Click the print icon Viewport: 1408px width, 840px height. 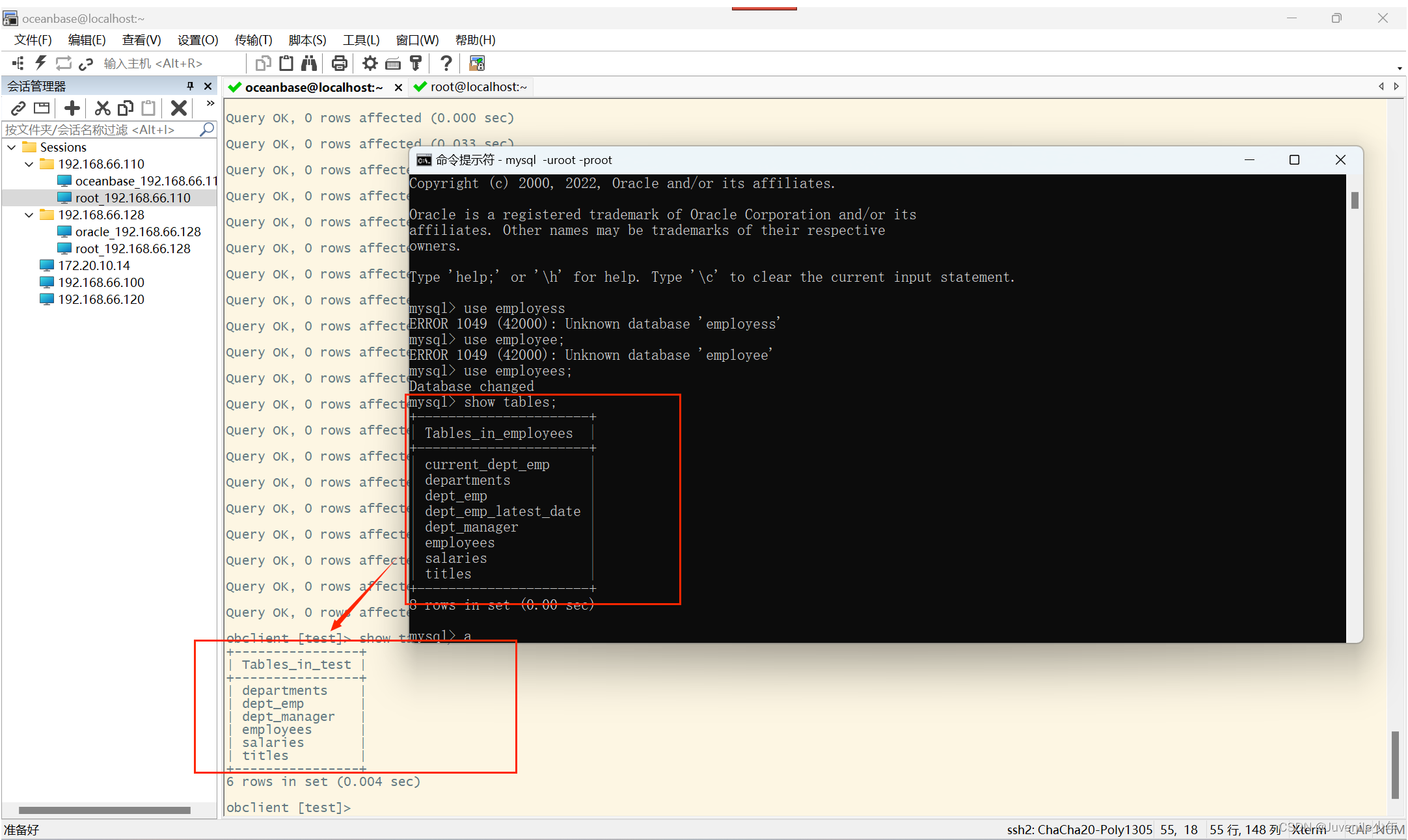pos(339,63)
